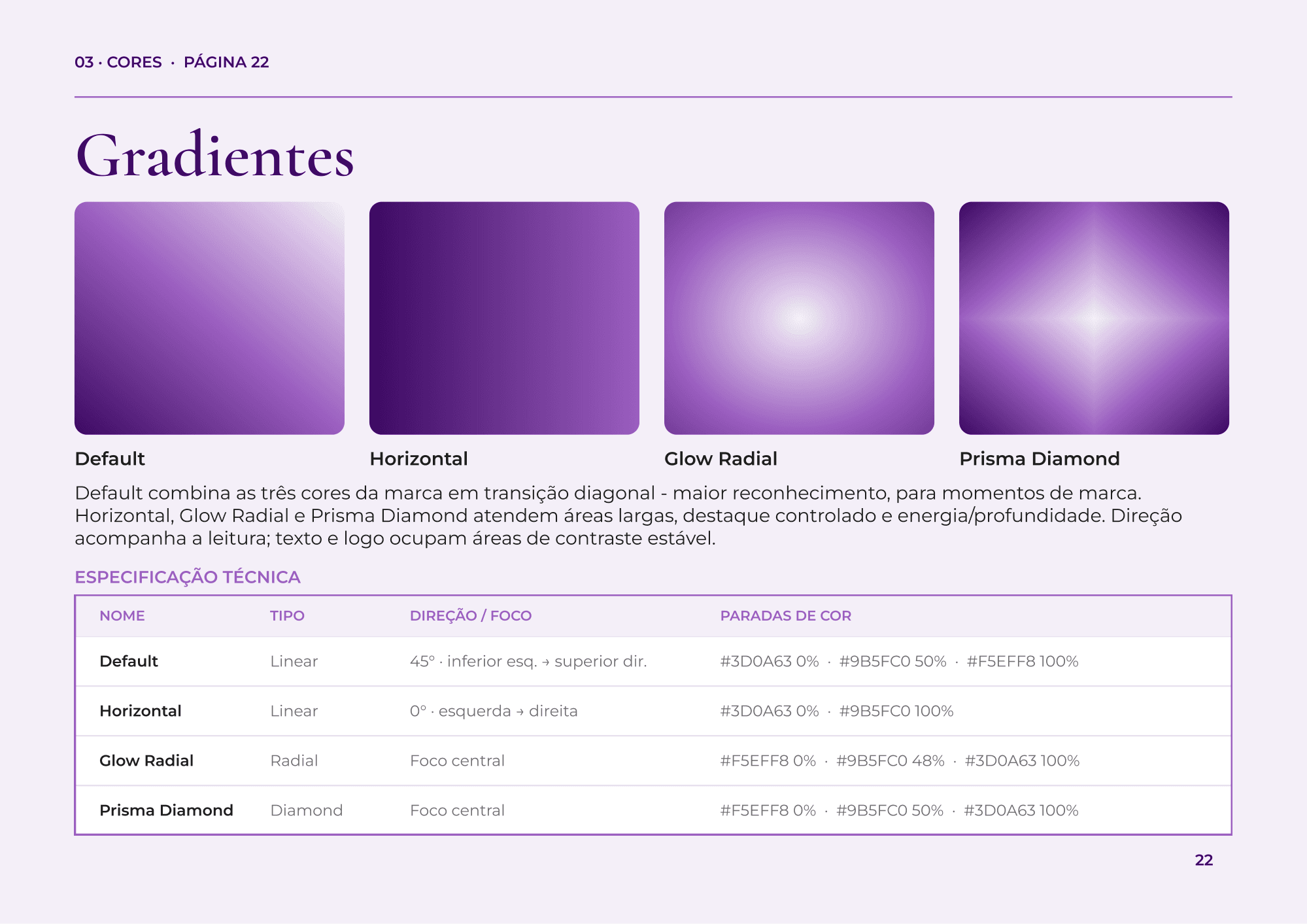The height and width of the screenshot is (924, 1307).
Task: Click the DIREÇÃO / FOCO column header
Action: coord(471,615)
